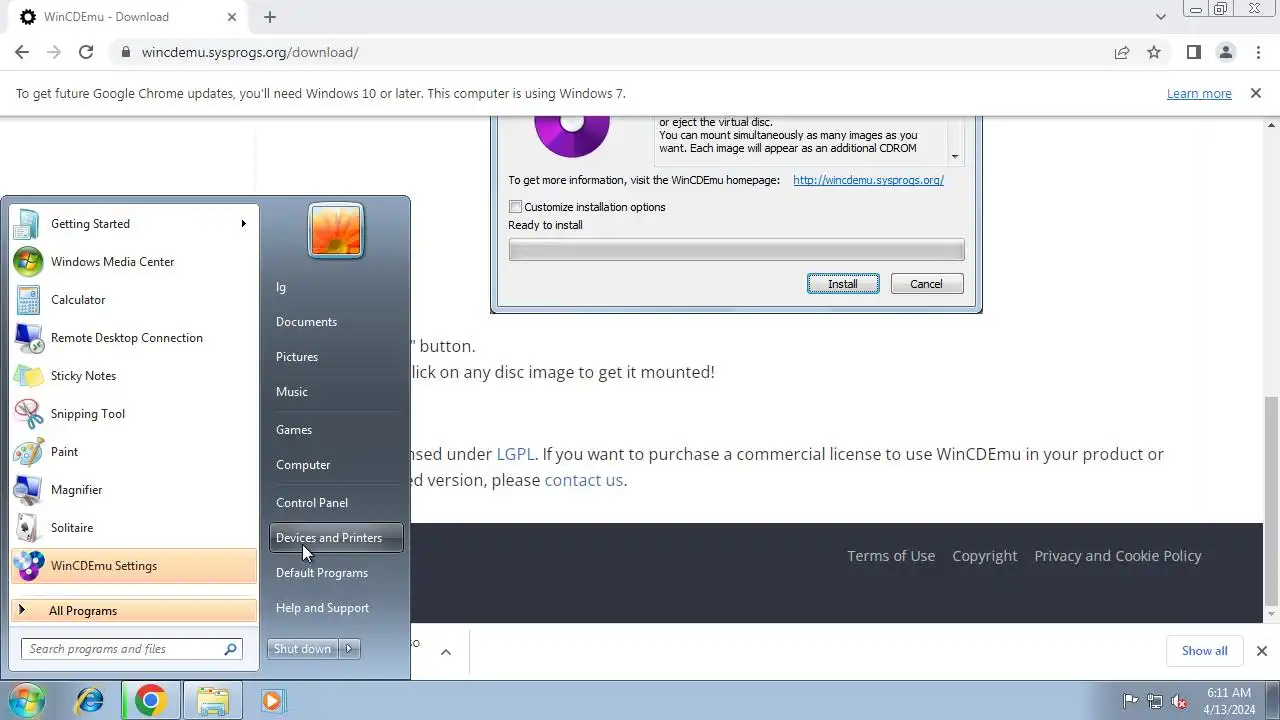The image size is (1280, 720).
Task: Toggle Chrome side panel icon
Action: pyautogui.click(x=1193, y=52)
